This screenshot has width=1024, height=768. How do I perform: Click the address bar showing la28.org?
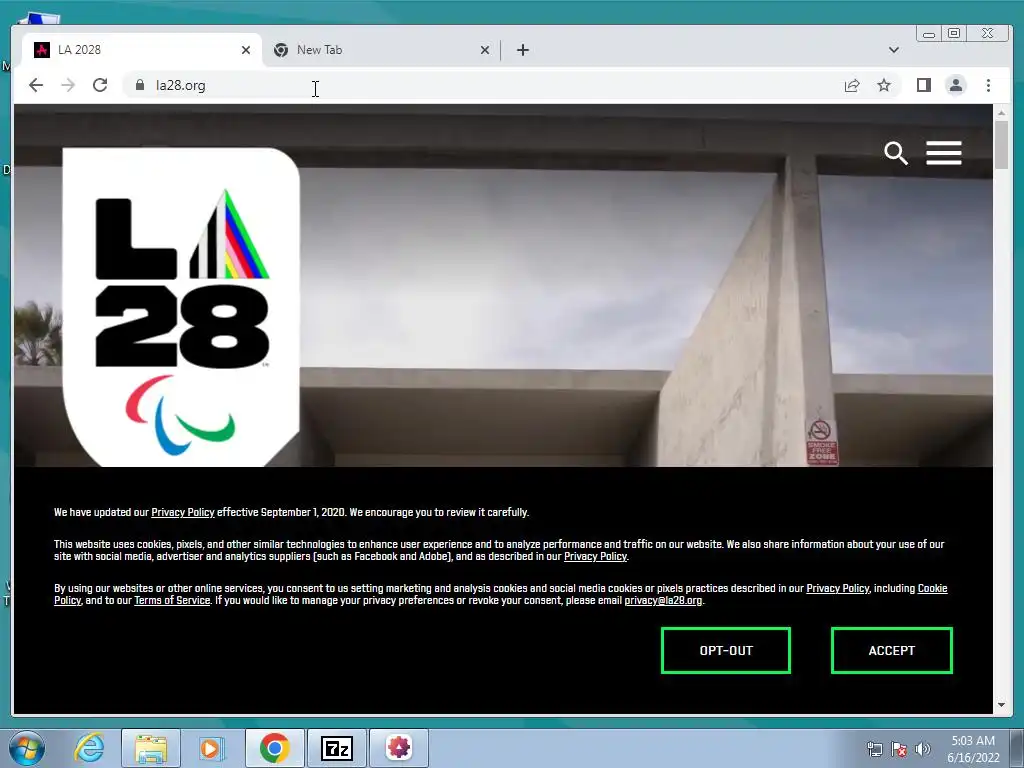[x=483, y=85]
